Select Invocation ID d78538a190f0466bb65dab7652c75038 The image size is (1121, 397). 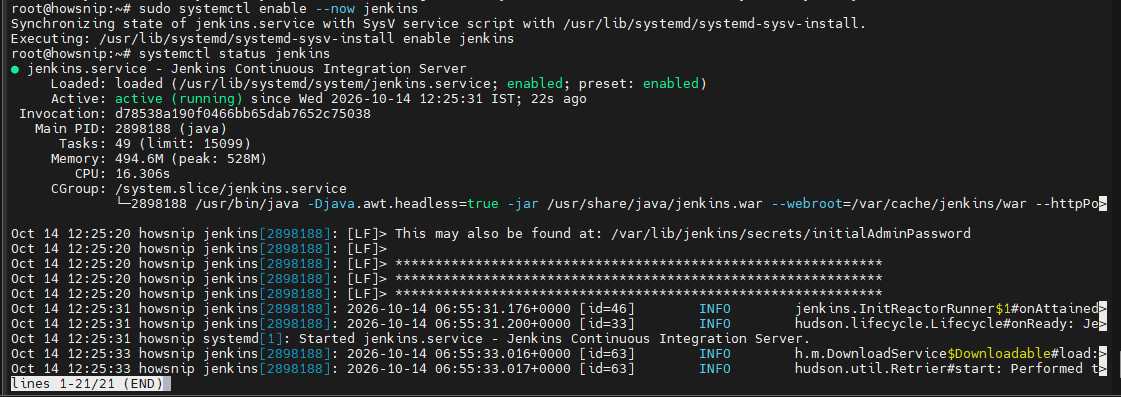click(242, 114)
